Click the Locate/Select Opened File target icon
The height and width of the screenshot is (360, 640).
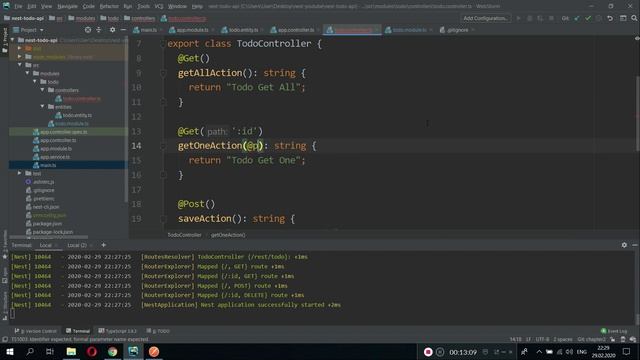pos(88,30)
